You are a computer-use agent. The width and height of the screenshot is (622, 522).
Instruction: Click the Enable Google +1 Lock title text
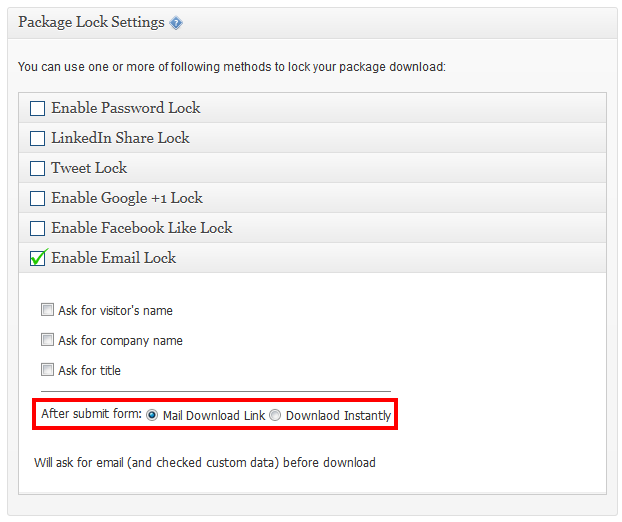(x=127, y=198)
